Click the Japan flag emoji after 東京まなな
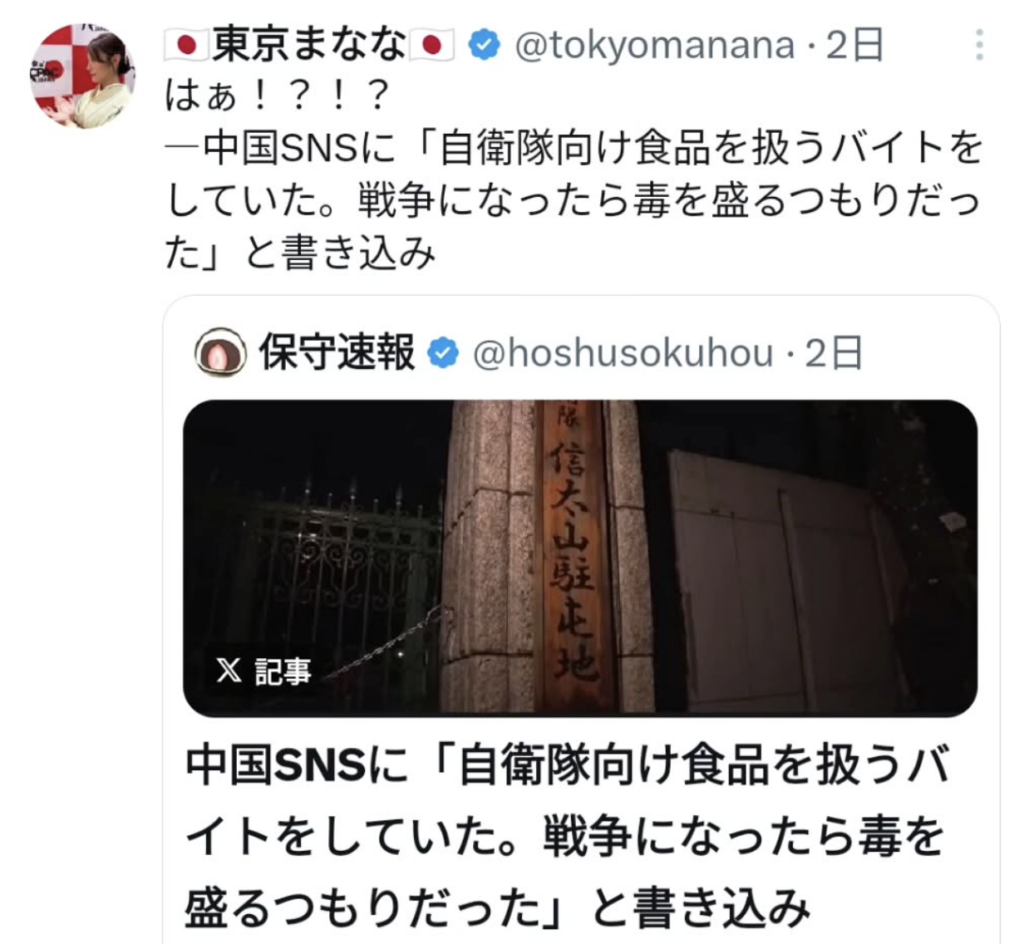The width and height of the screenshot is (1024, 944). (431, 46)
